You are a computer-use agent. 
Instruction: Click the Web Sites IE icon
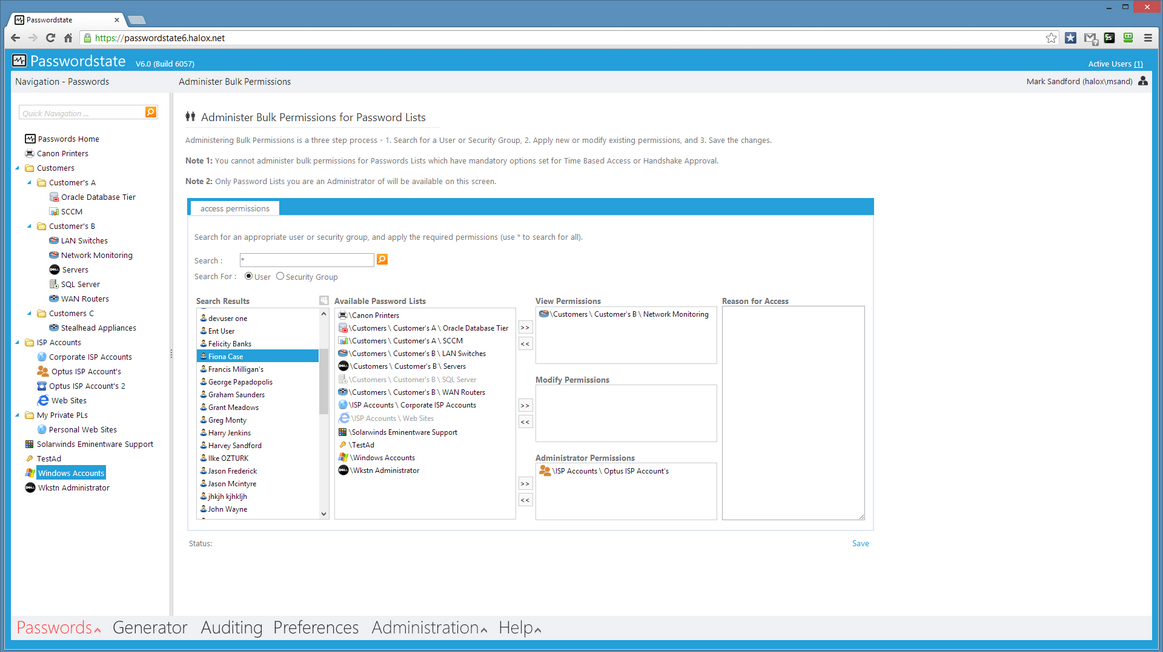(42, 401)
